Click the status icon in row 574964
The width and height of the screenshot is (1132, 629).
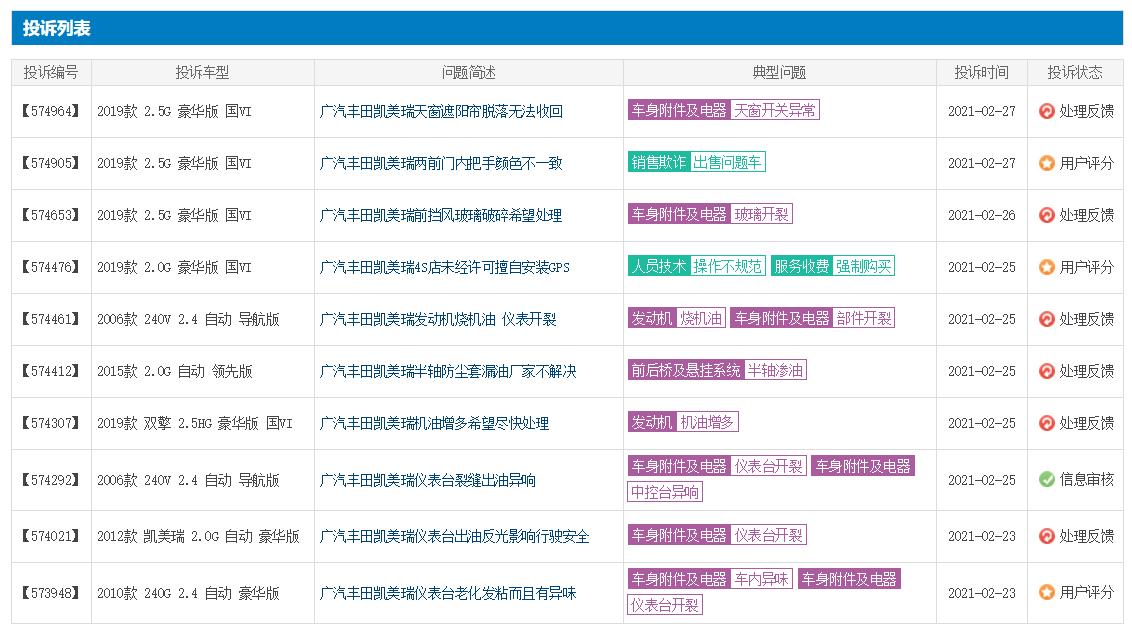tap(1046, 111)
